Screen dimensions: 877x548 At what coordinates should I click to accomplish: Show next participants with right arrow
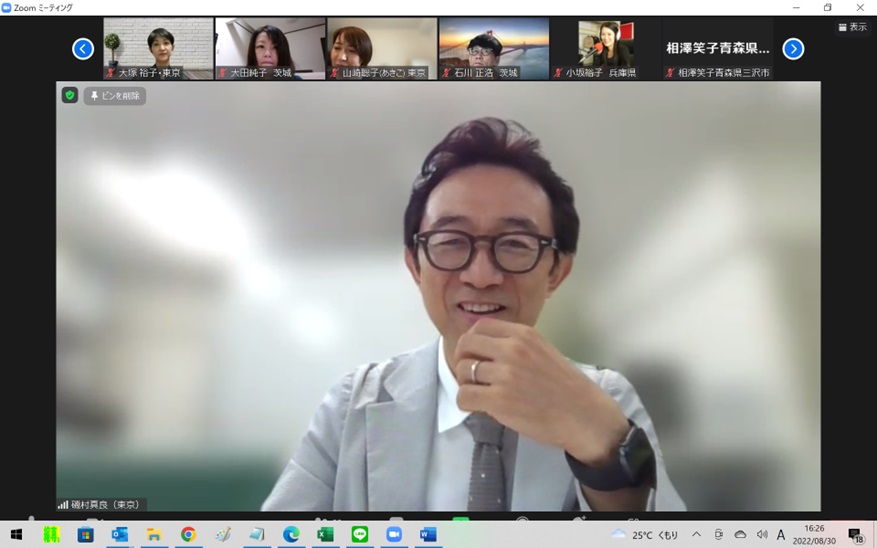(x=793, y=48)
